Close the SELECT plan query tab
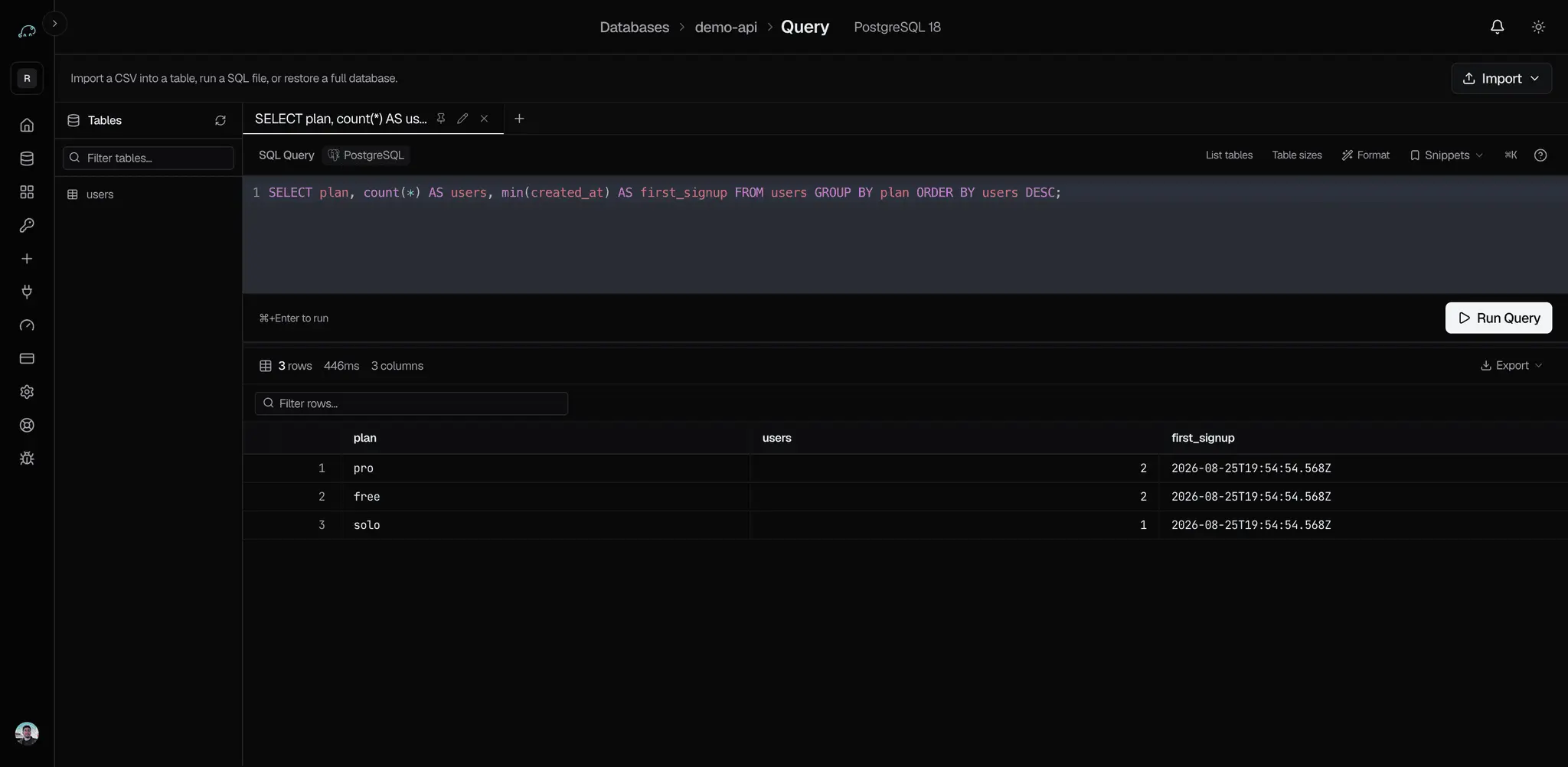1568x767 pixels. coord(484,119)
